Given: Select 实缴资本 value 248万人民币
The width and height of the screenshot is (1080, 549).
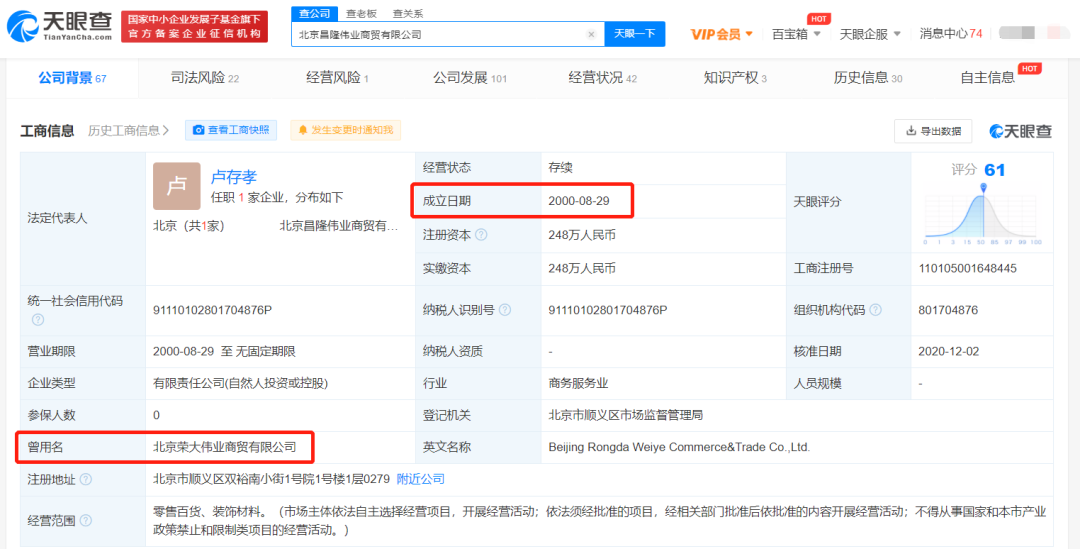Looking at the screenshot, I should pyautogui.click(x=582, y=269).
